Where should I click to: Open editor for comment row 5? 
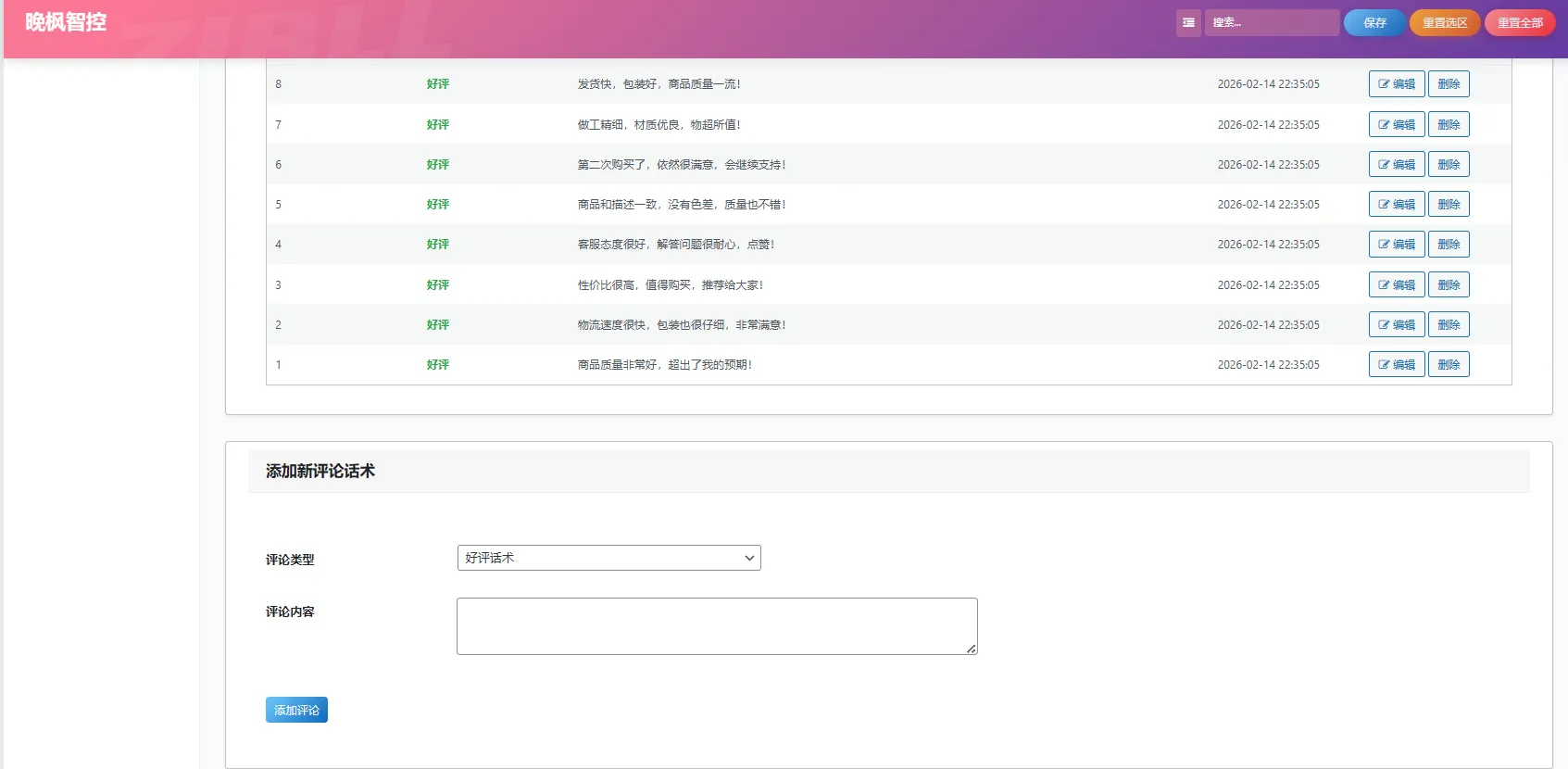pos(1396,205)
